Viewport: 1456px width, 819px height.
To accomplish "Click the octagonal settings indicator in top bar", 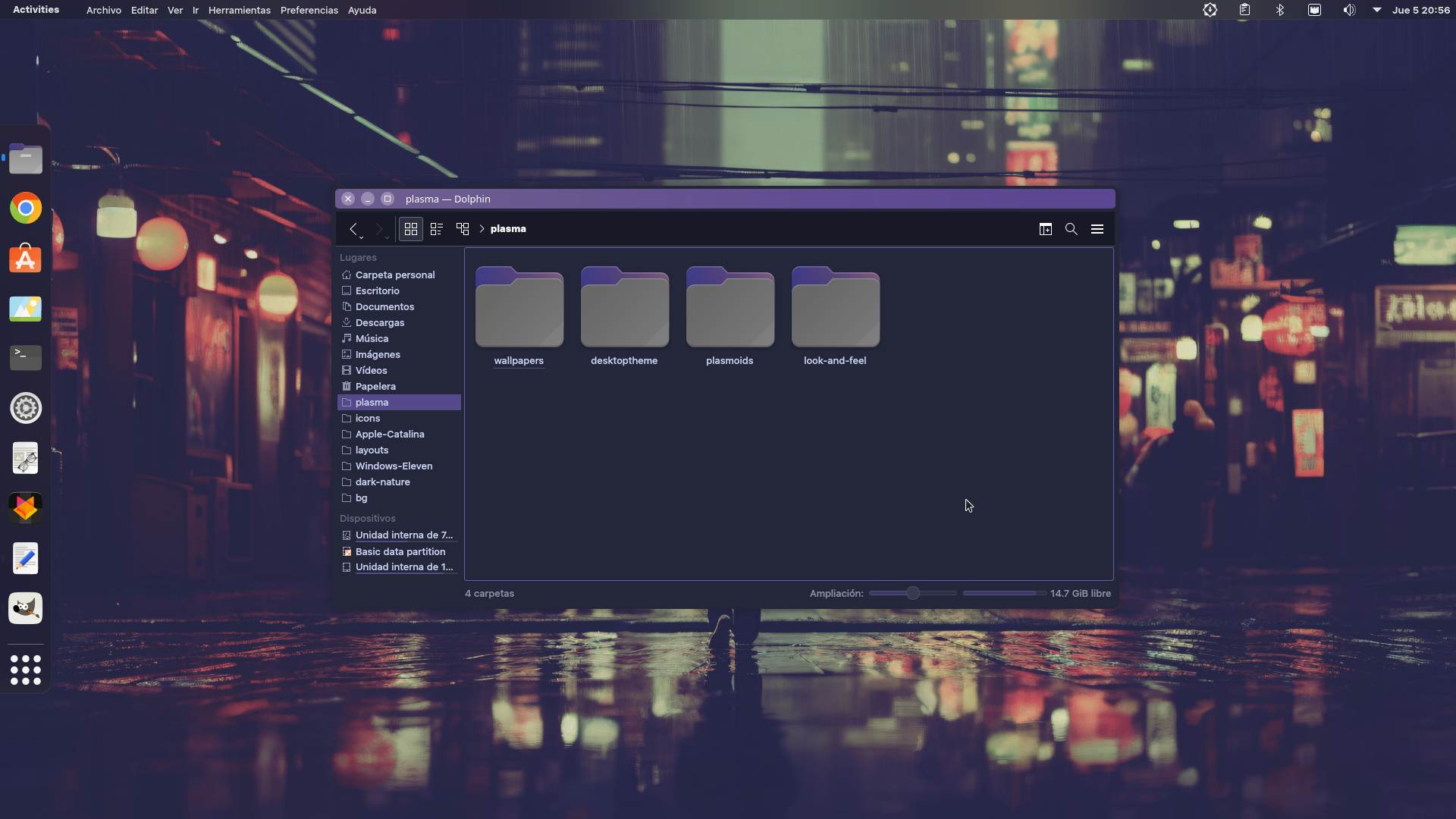I will tap(1210, 10).
